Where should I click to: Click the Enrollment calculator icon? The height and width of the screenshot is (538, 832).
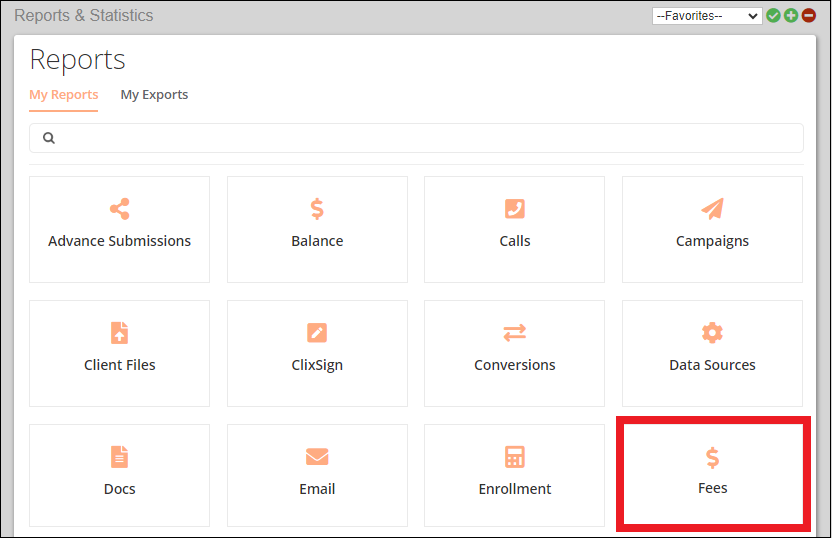click(x=515, y=457)
